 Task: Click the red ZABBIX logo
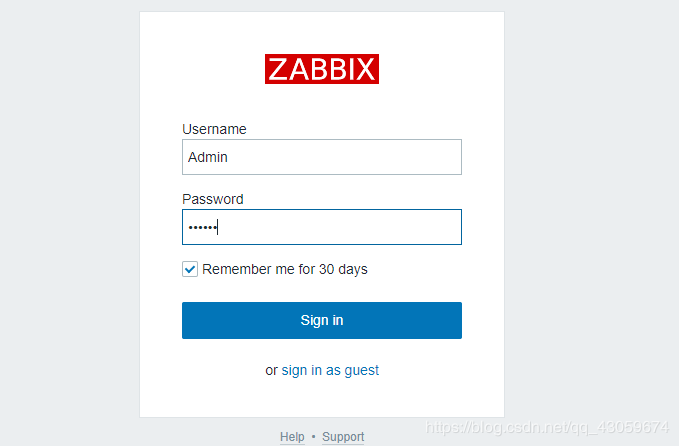321,69
